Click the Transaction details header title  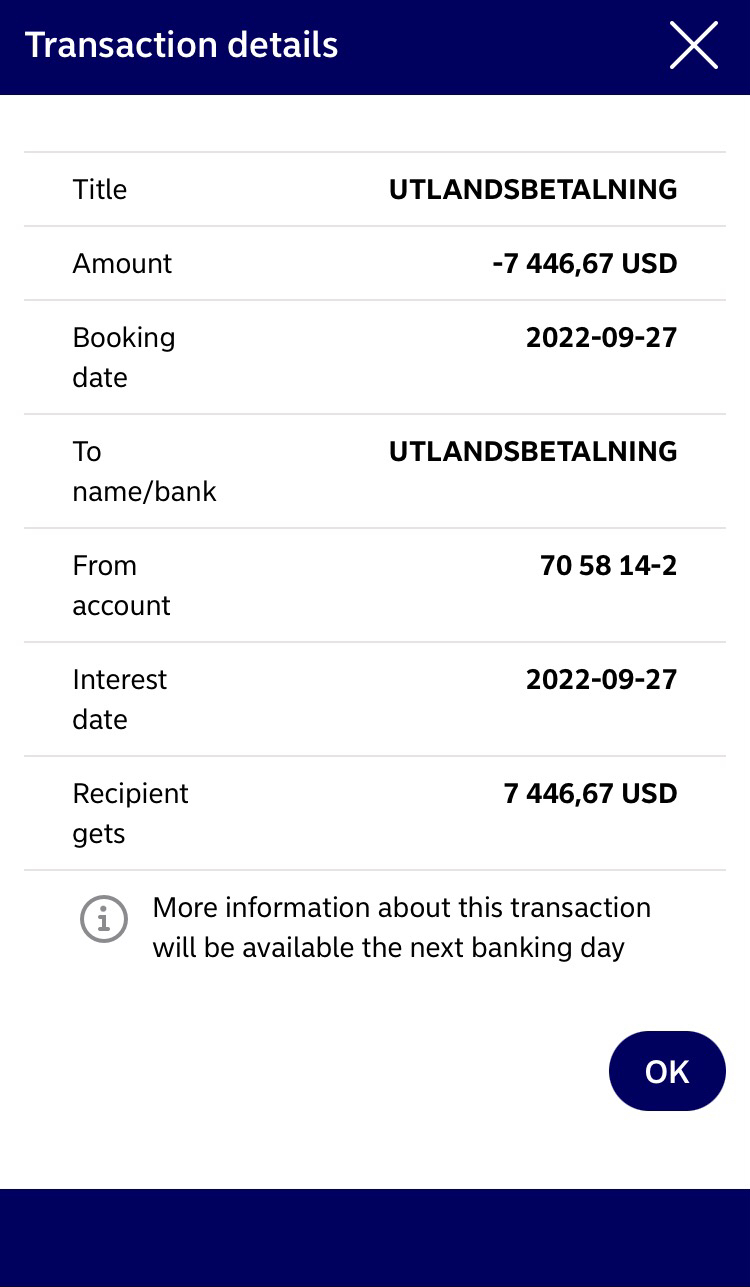coord(181,46)
